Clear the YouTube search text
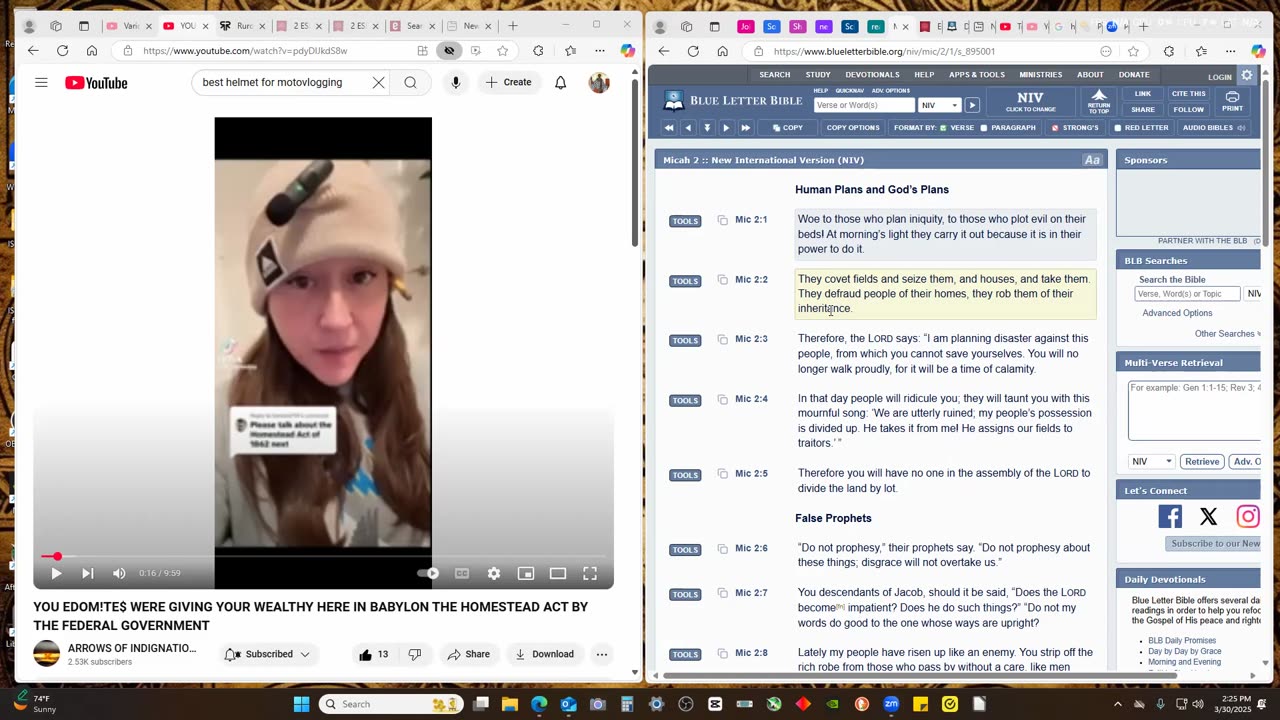 point(378,83)
